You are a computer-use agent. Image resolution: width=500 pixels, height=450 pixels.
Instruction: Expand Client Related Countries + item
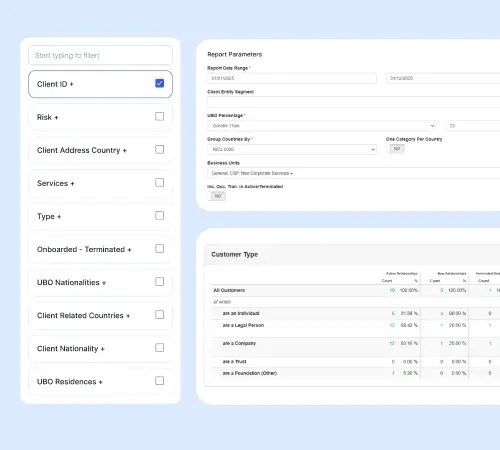coord(100,315)
